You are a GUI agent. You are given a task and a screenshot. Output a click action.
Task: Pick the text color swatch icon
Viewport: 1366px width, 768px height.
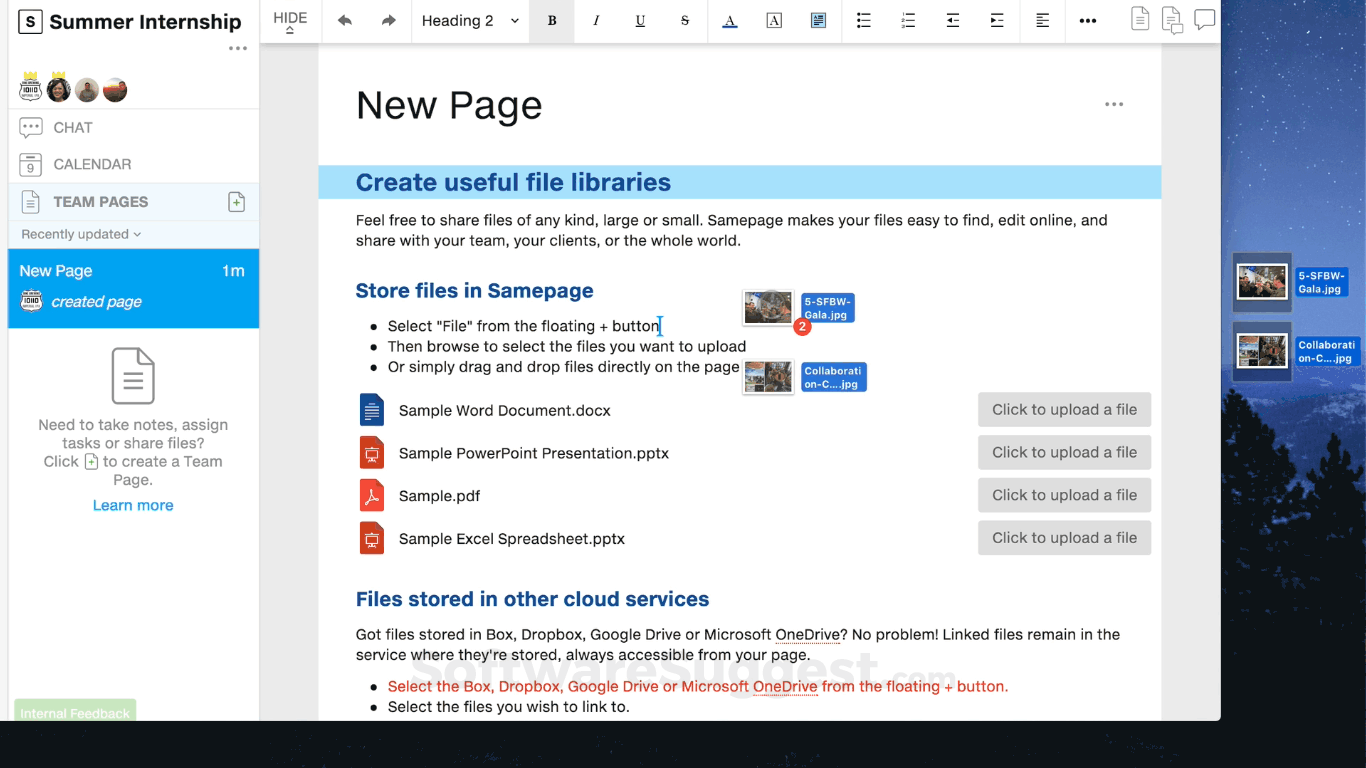729,20
